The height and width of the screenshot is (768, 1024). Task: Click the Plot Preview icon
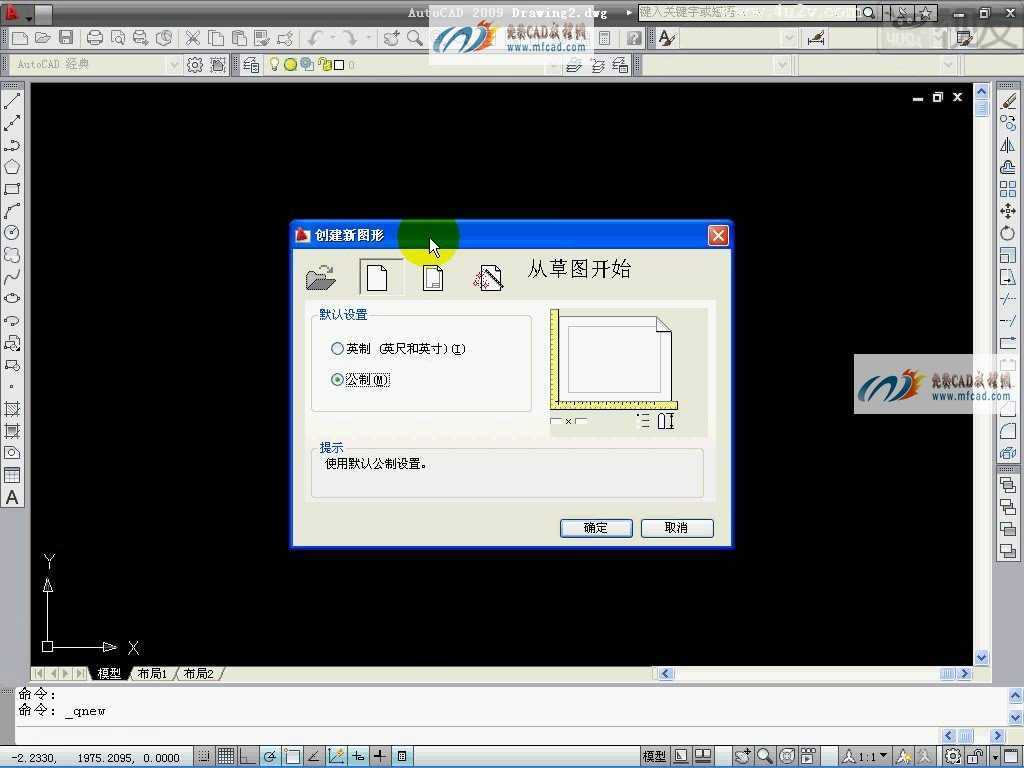point(118,38)
